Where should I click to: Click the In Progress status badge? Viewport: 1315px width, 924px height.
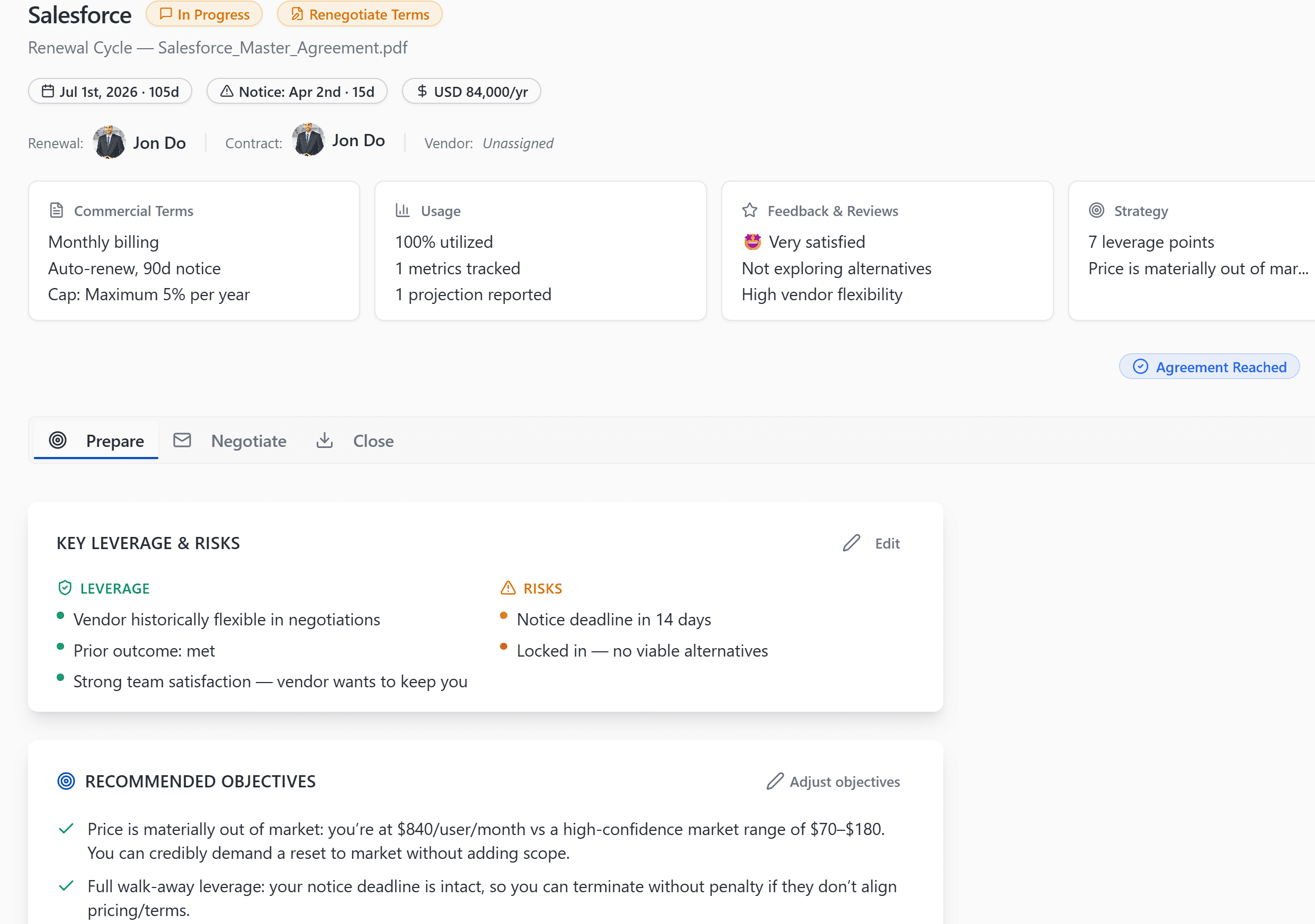(204, 14)
